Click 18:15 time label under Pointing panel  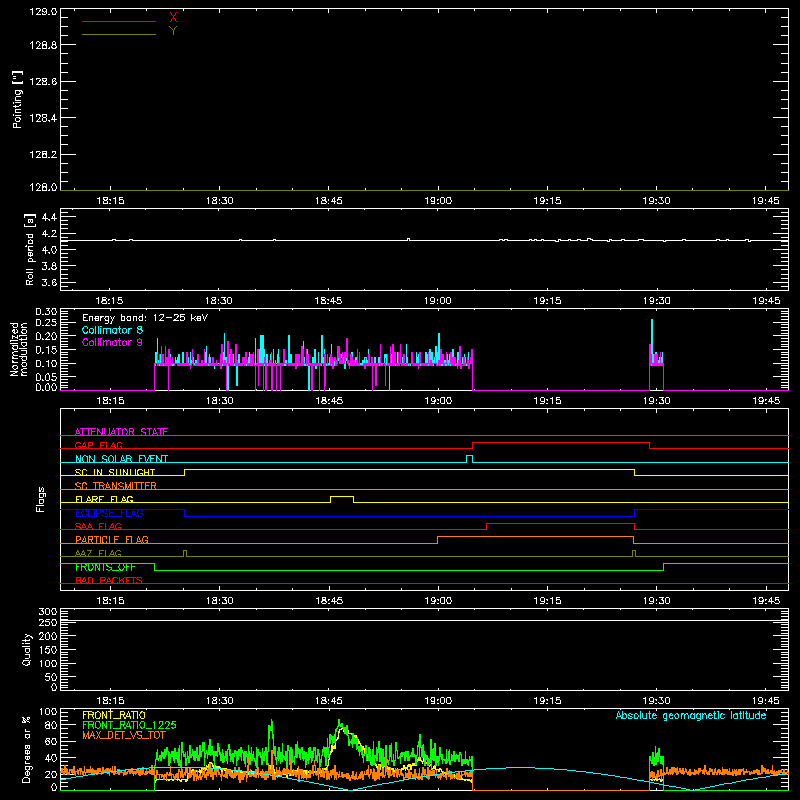click(110, 201)
